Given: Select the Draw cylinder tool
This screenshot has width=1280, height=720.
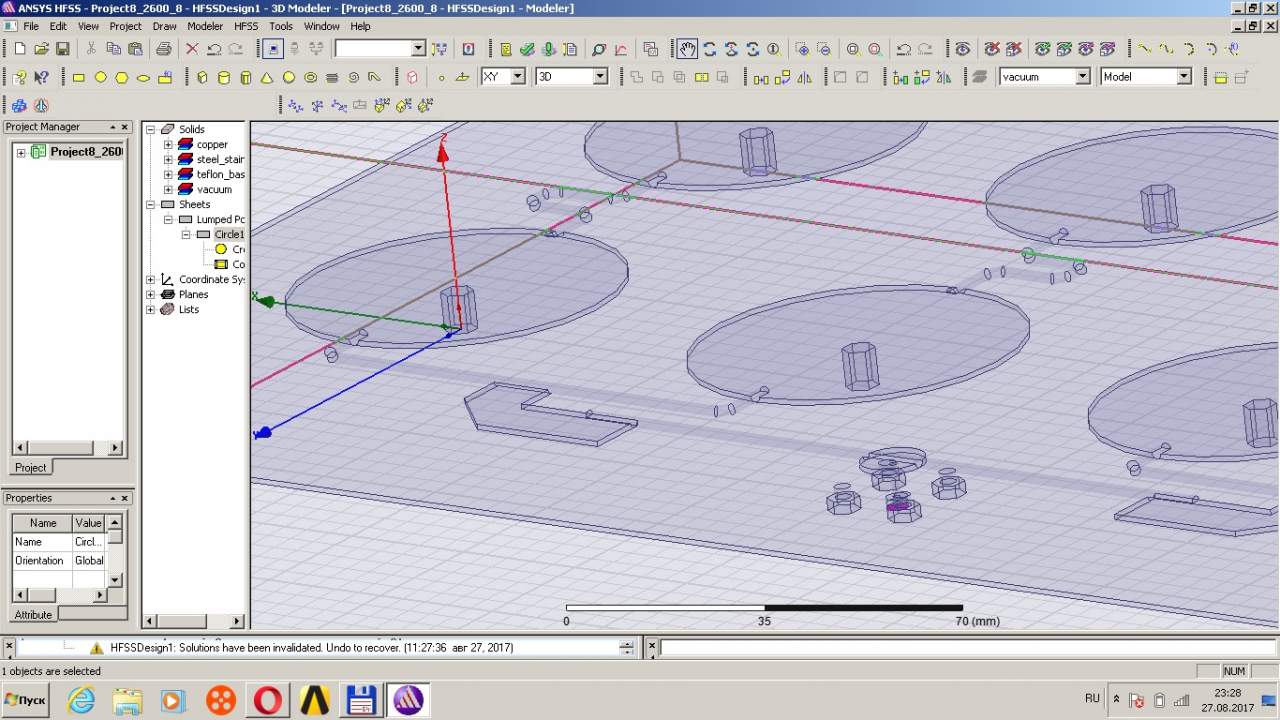Looking at the screenshot, I should [224, 77].
